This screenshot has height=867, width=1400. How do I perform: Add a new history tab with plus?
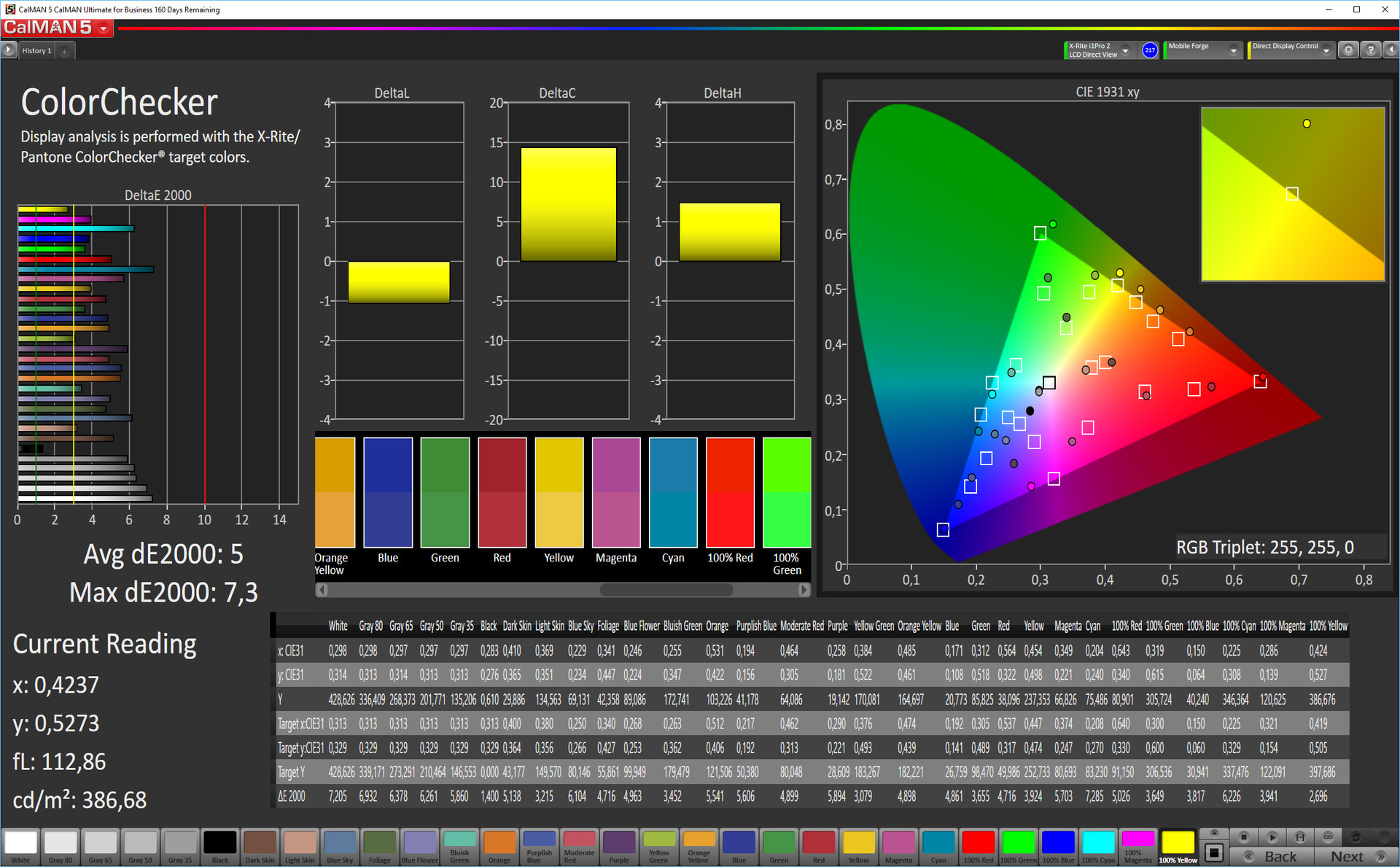pos(65,51)
